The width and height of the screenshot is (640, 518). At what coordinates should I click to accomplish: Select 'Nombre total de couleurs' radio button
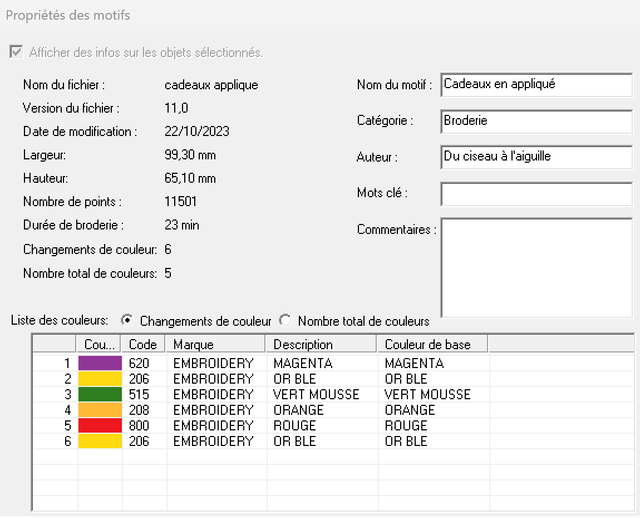pyautogui.click(x=285, y=321)
